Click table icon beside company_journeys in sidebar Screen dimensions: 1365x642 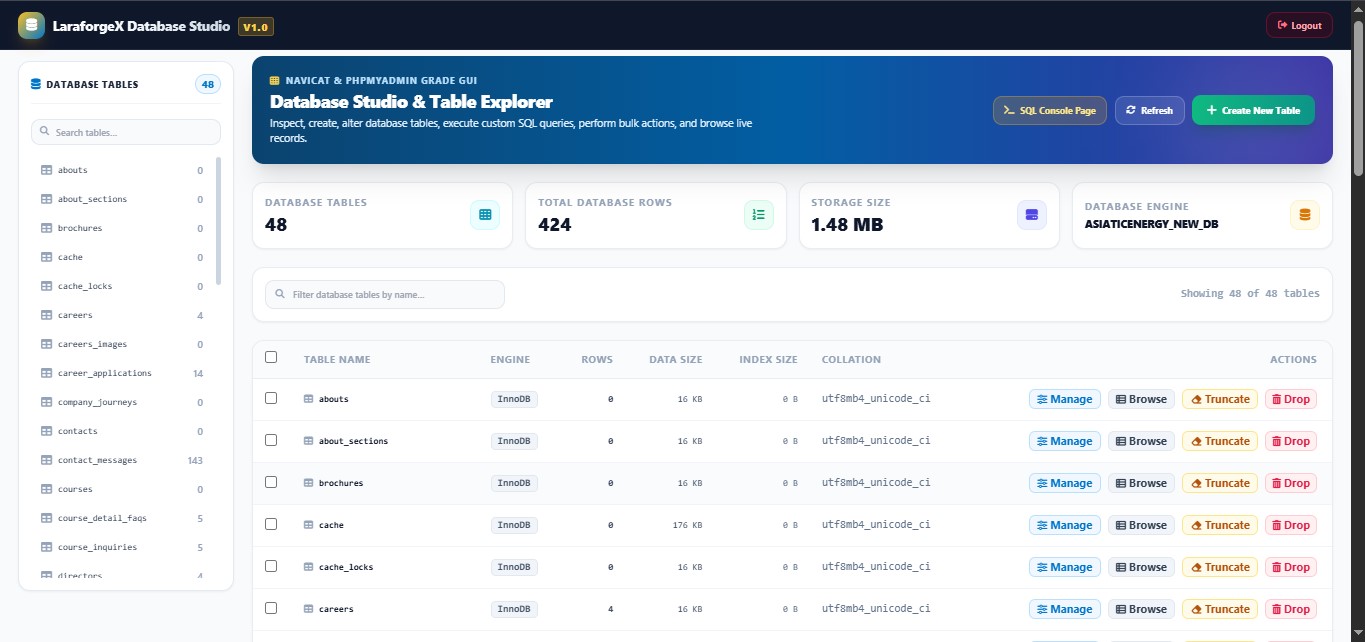pyautogui.click(x=46, y=402)
